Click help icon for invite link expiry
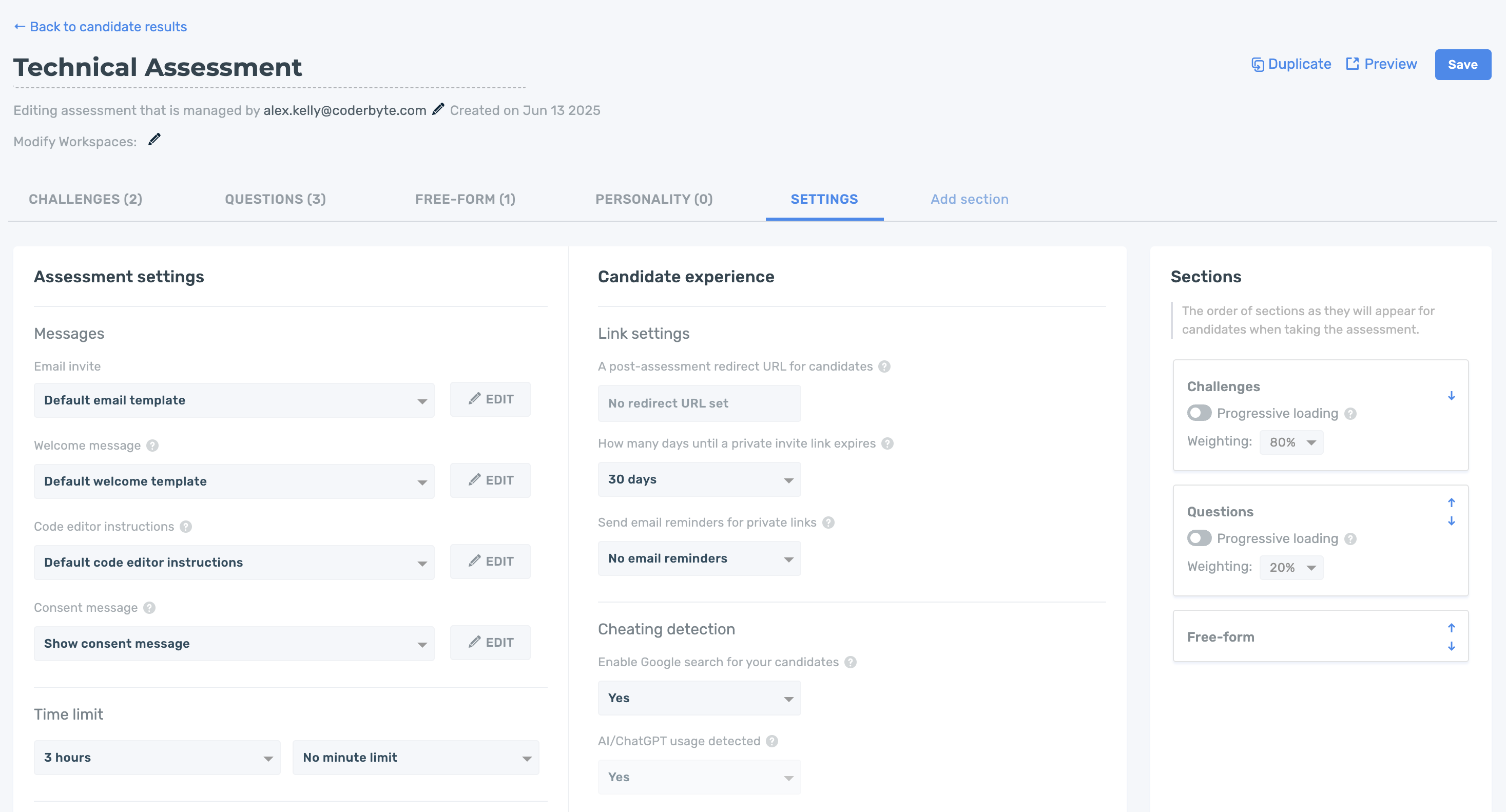This screenshot has height=812, width=1506. click(887, 443)
